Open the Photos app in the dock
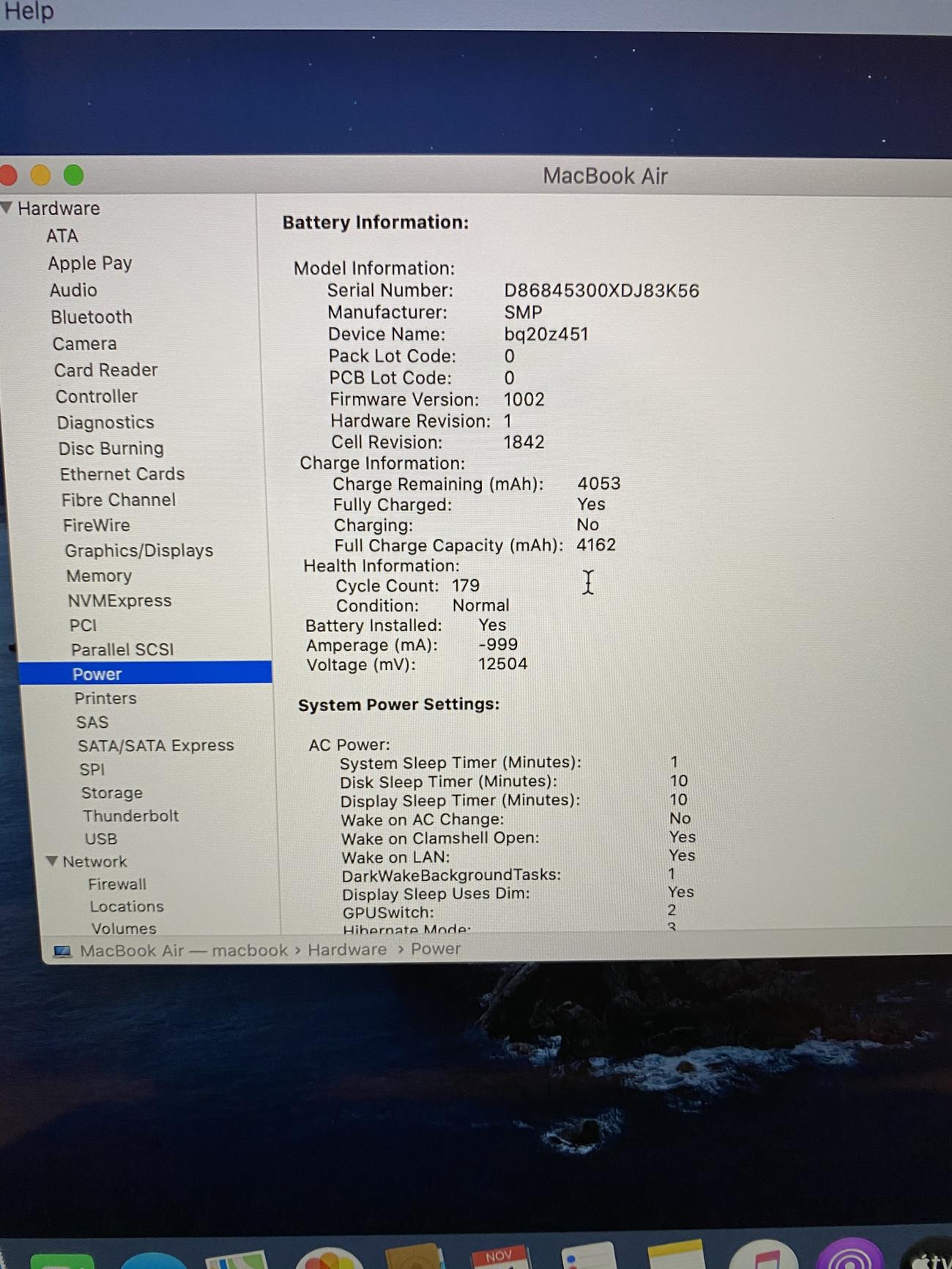The width and height of the screenshot is (952, 1269). click(x=329, y=1258)
